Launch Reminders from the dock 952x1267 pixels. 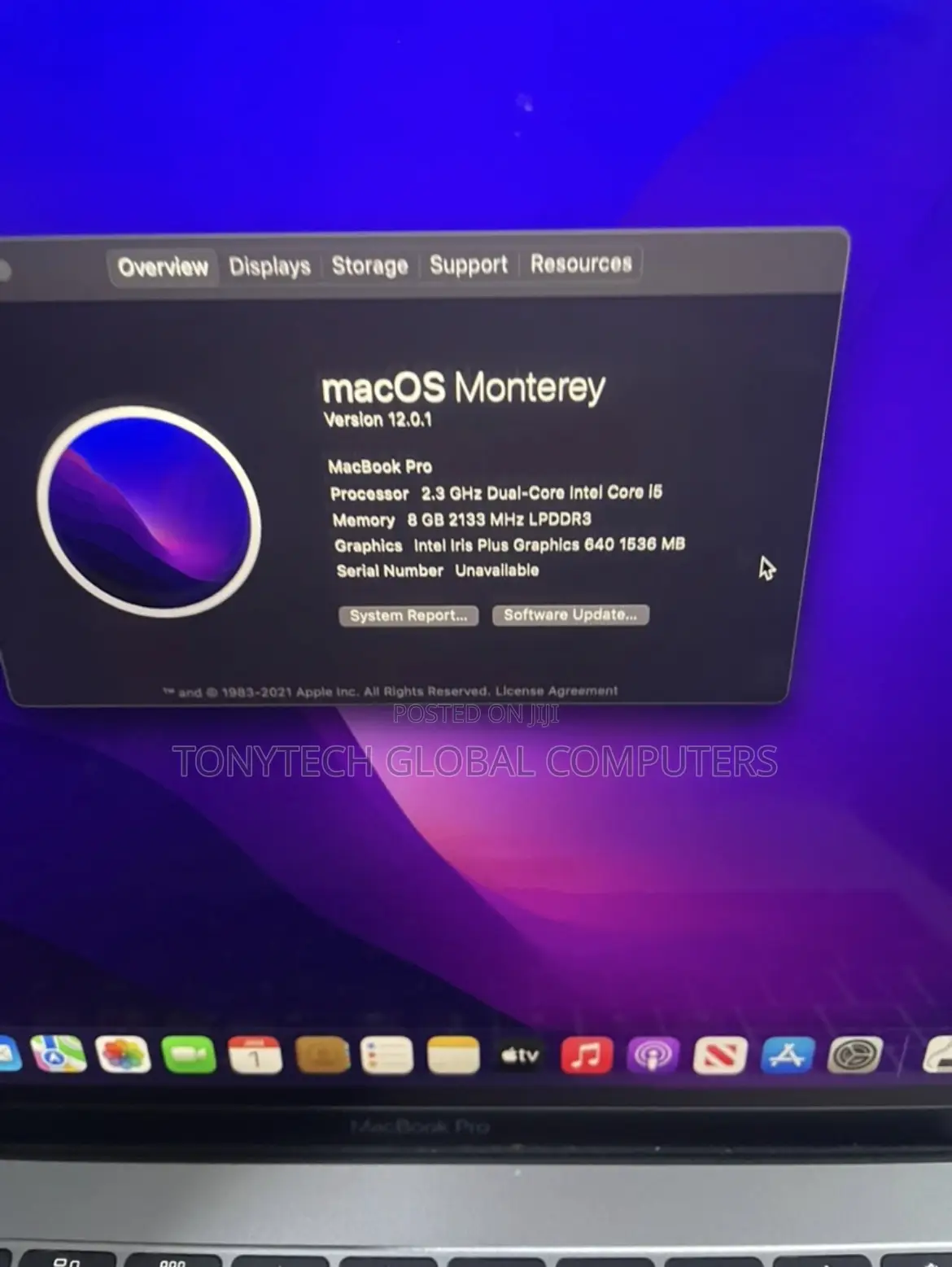tap(386, 1055)
